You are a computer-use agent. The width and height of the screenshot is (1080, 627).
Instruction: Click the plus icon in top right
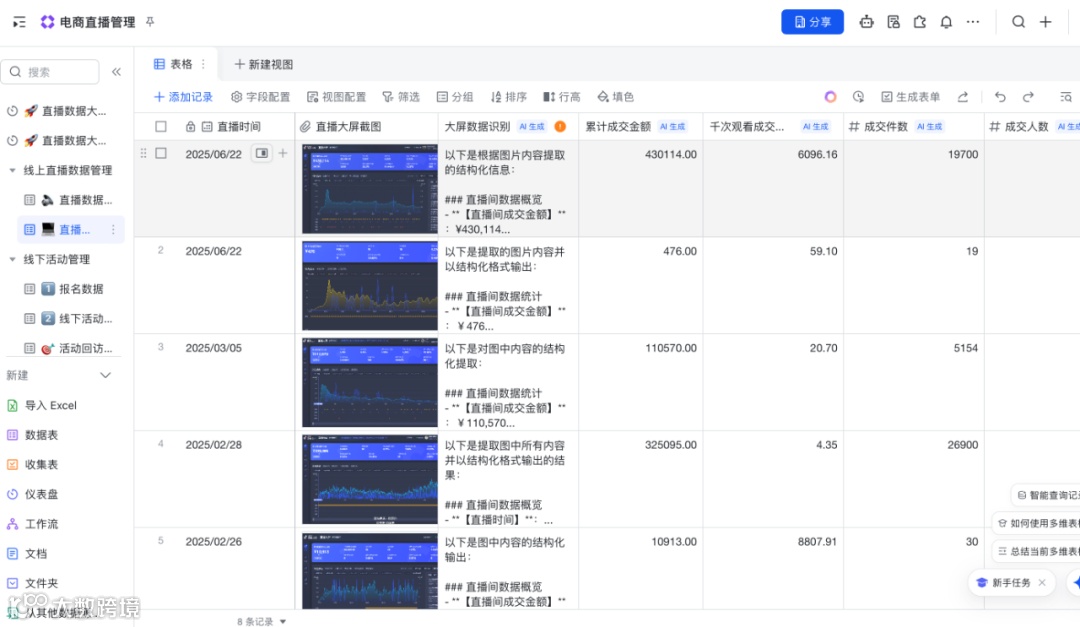point(1046,22)
